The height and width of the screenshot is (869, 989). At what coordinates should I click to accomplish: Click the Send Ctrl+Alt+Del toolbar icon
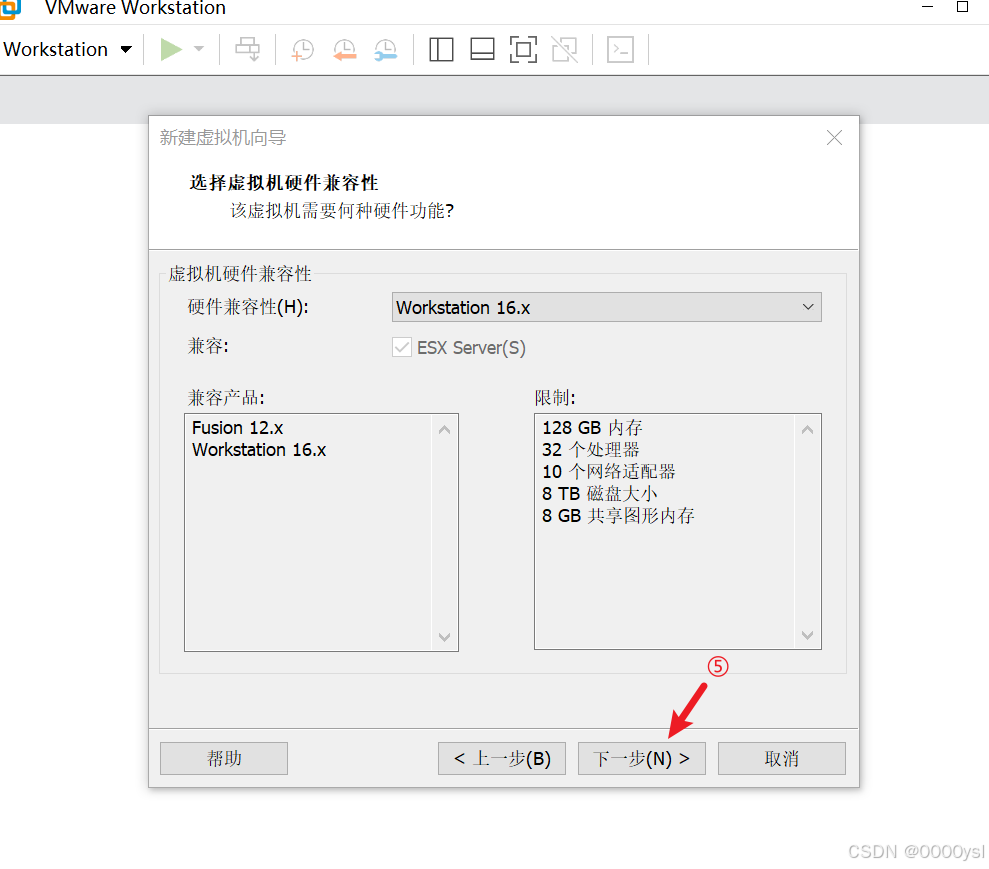pyautogui.click(x=247, y=49)
